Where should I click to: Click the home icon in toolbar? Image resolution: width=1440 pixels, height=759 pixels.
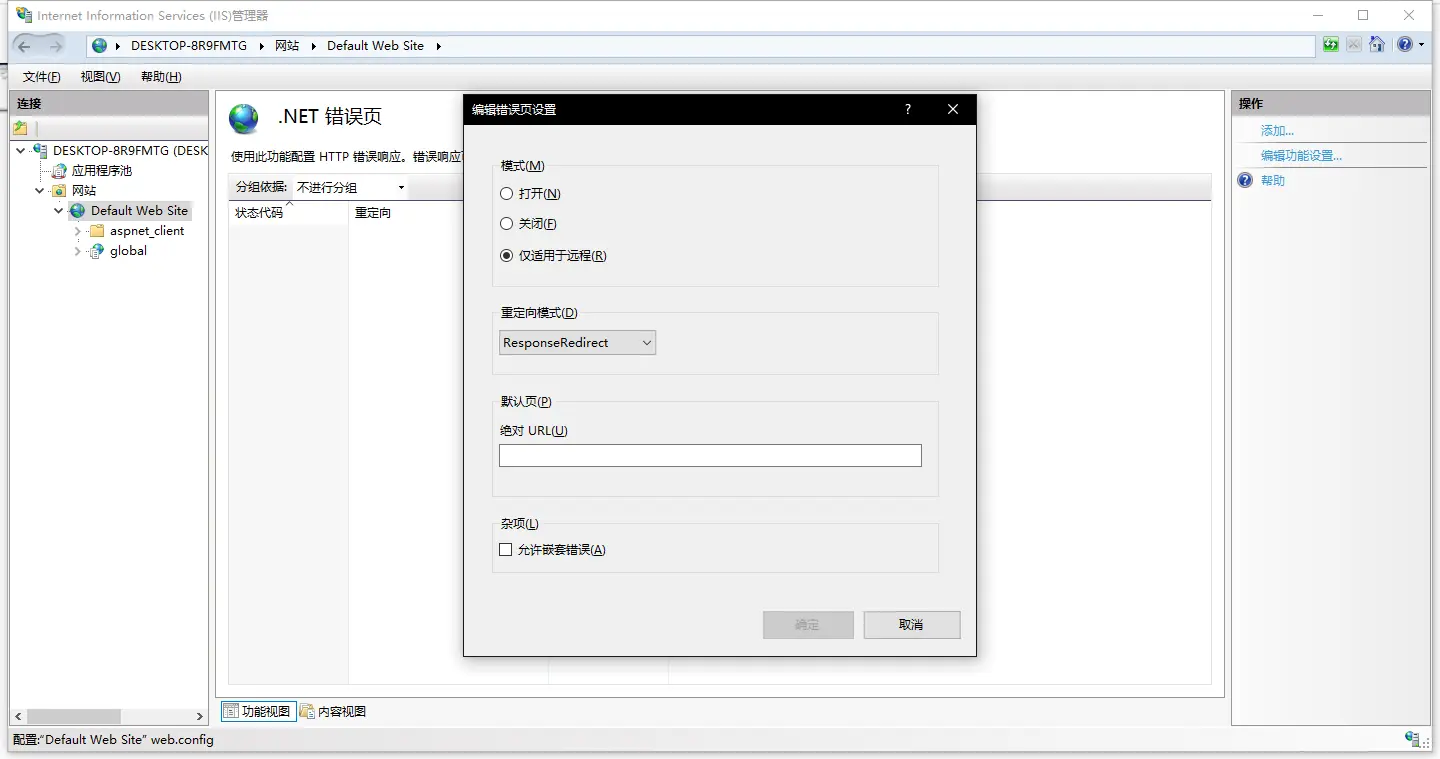point(1377,45)
